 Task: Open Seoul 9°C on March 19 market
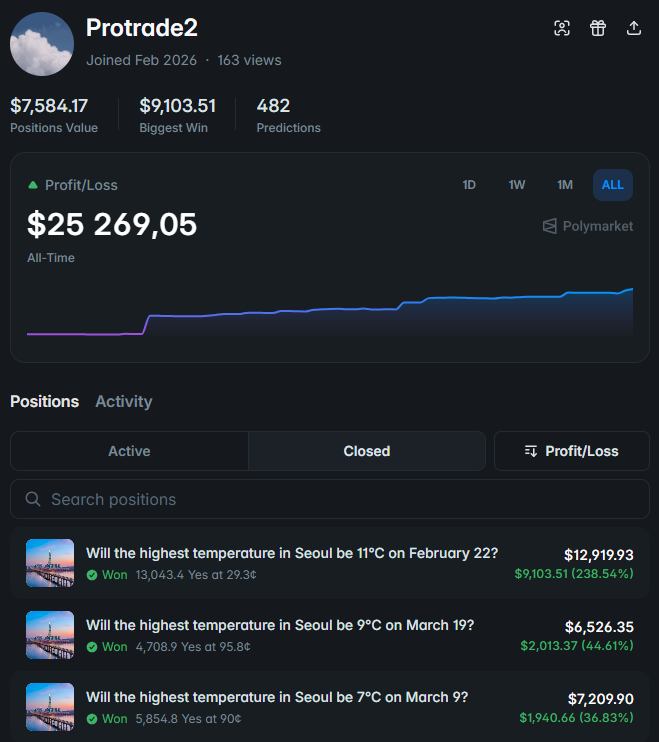click(280, 625)
